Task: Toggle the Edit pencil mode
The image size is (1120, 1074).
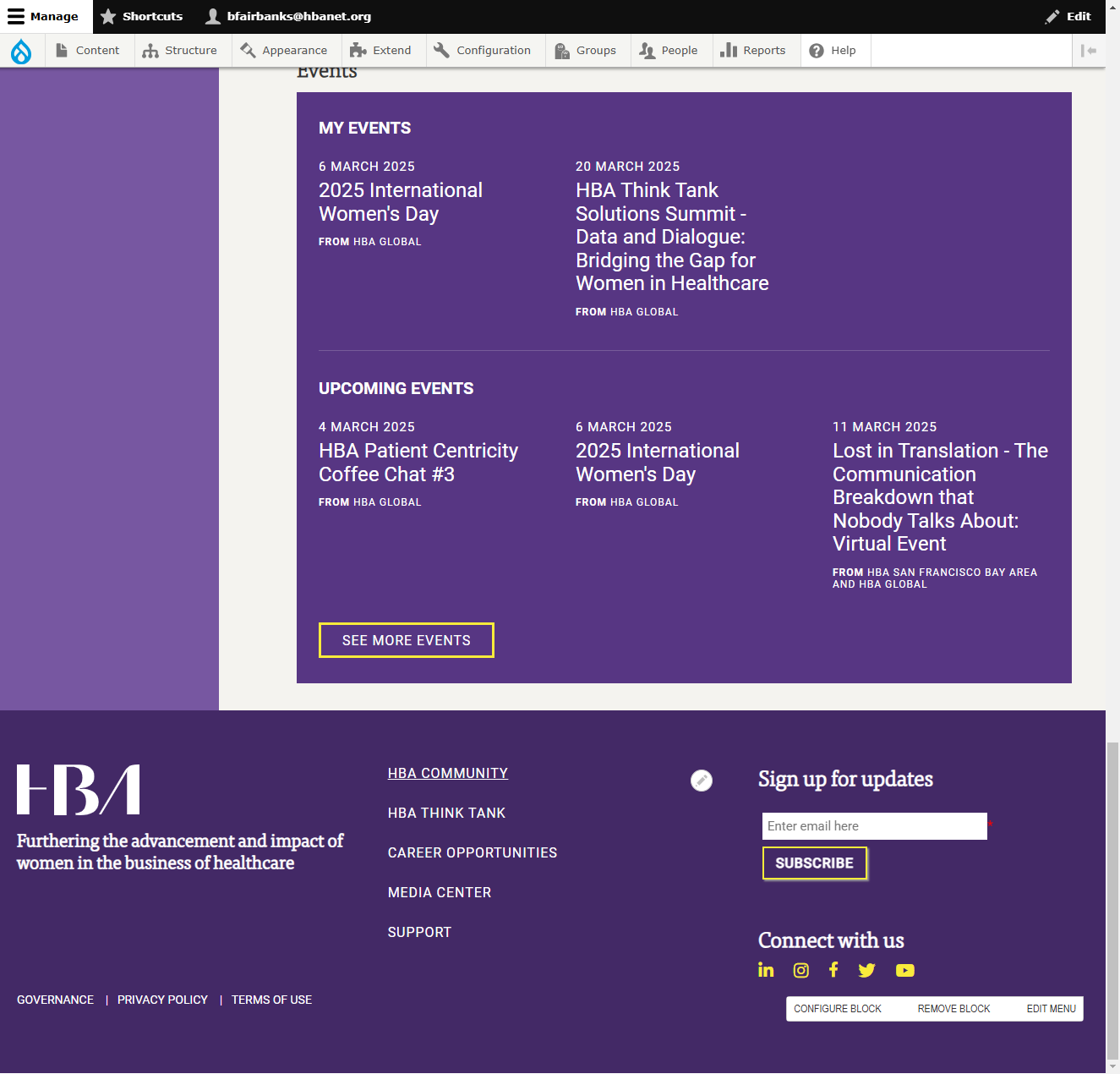Action: (1068, 16)
